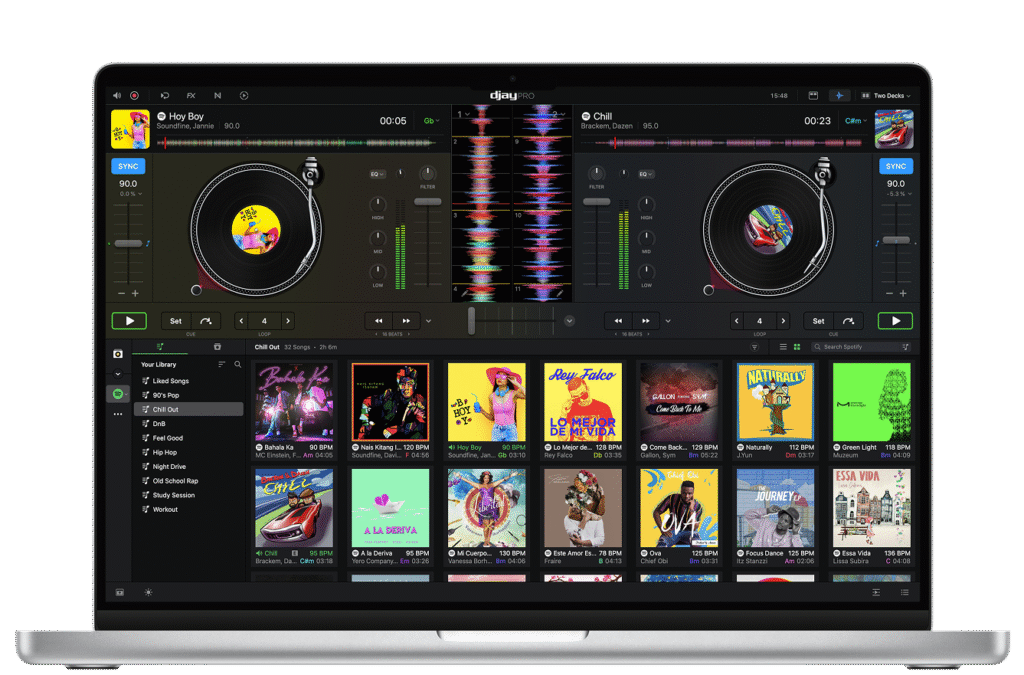Switch to the queue/archive tab in library

click(217, 347)
